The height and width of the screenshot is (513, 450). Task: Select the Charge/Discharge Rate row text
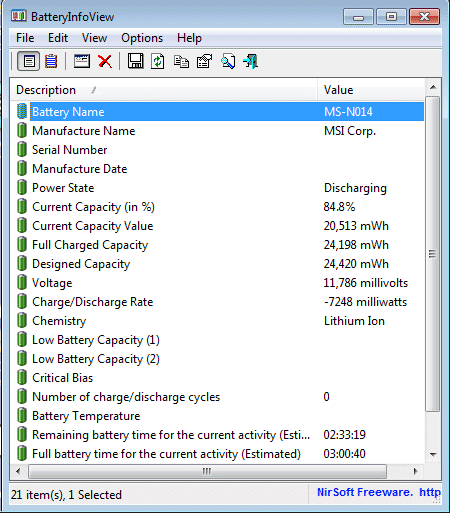[x=93, y=302]
